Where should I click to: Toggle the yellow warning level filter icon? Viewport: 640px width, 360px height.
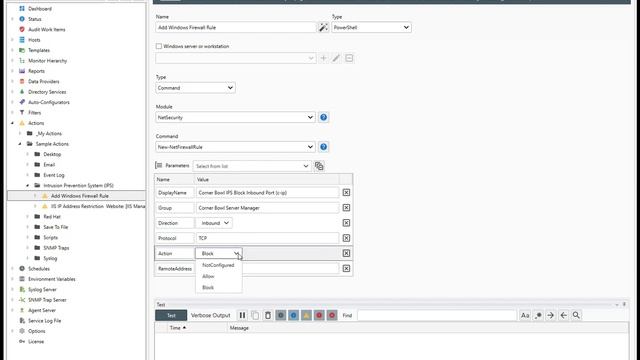pos(306,315)
